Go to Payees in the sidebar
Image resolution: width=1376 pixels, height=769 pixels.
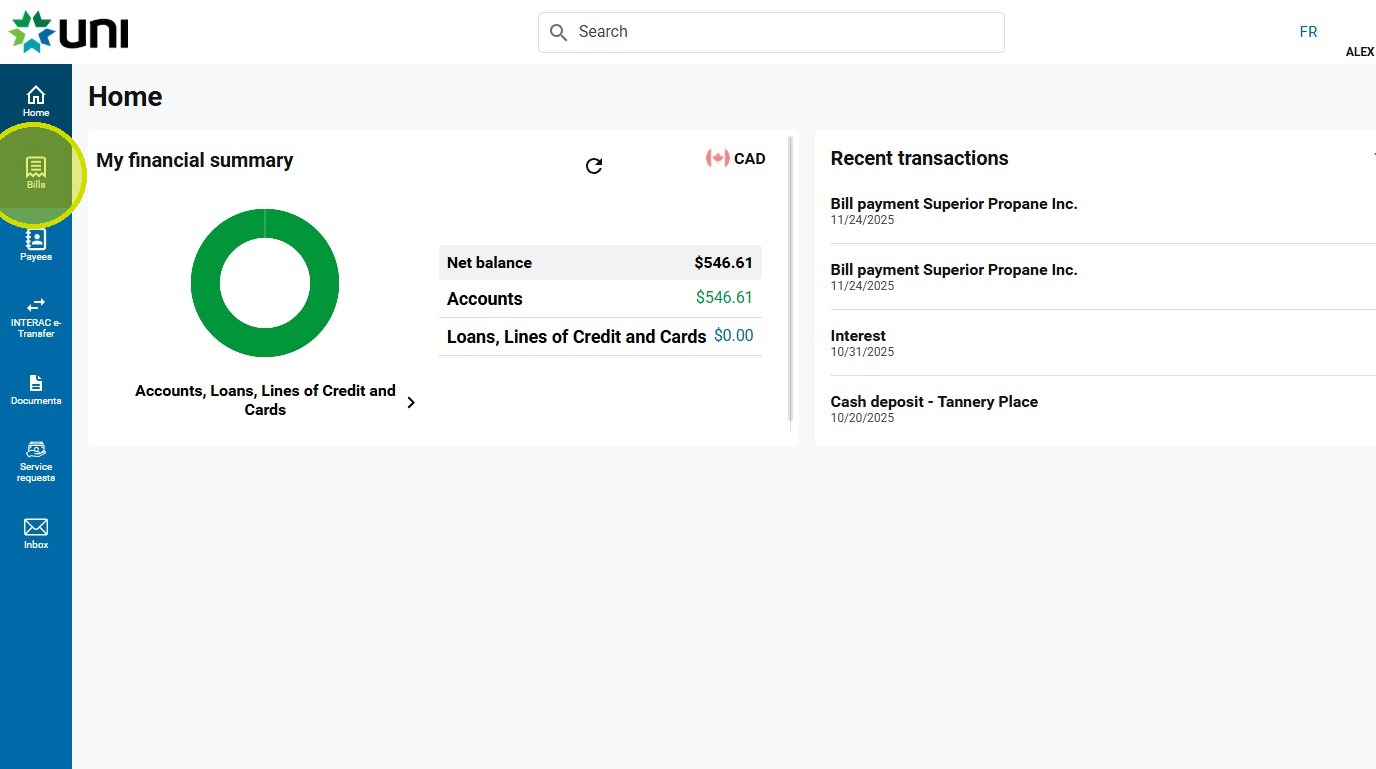coord(36,245)
